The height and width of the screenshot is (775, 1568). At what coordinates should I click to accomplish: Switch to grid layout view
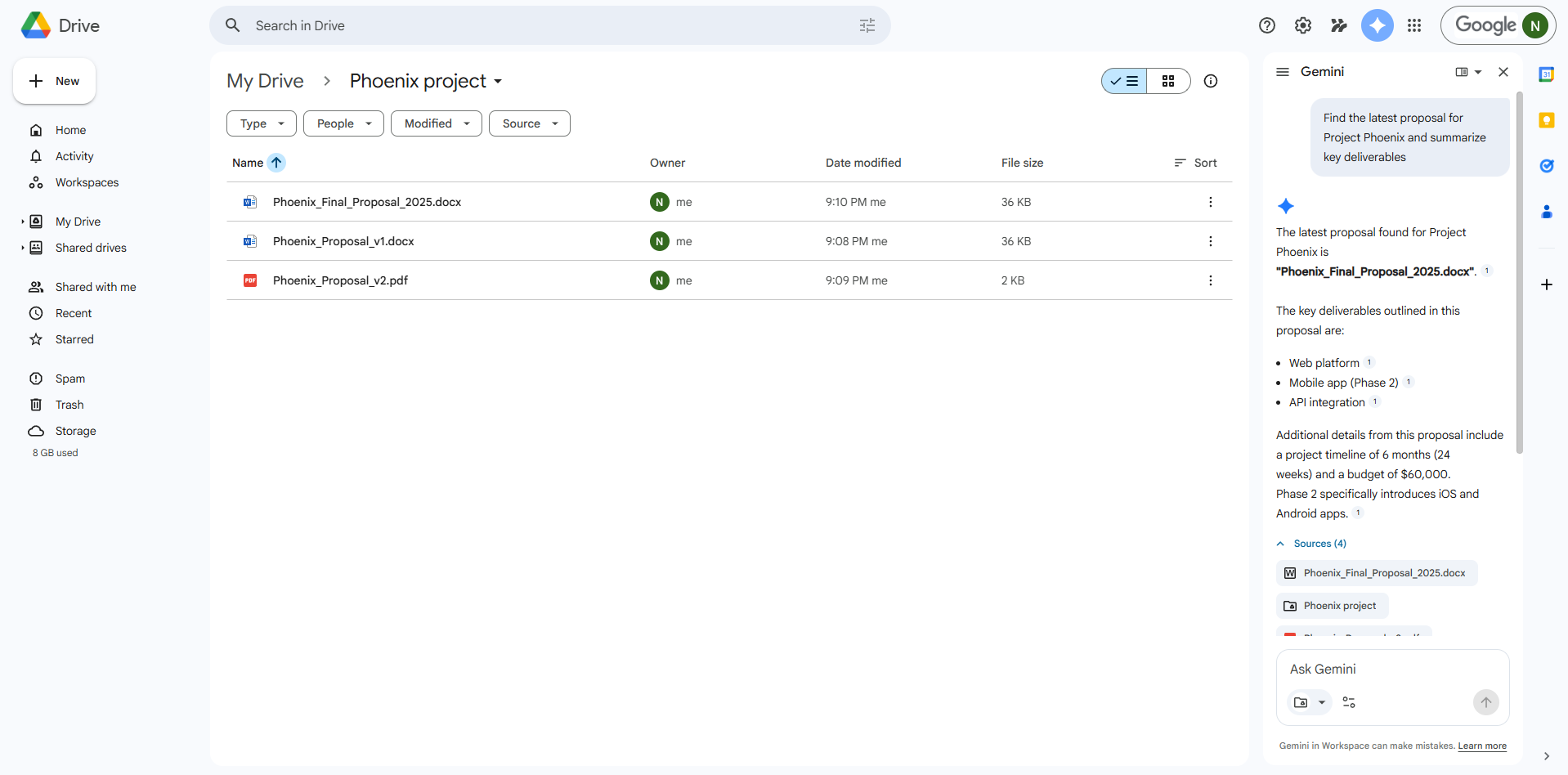click(1168, 81)
